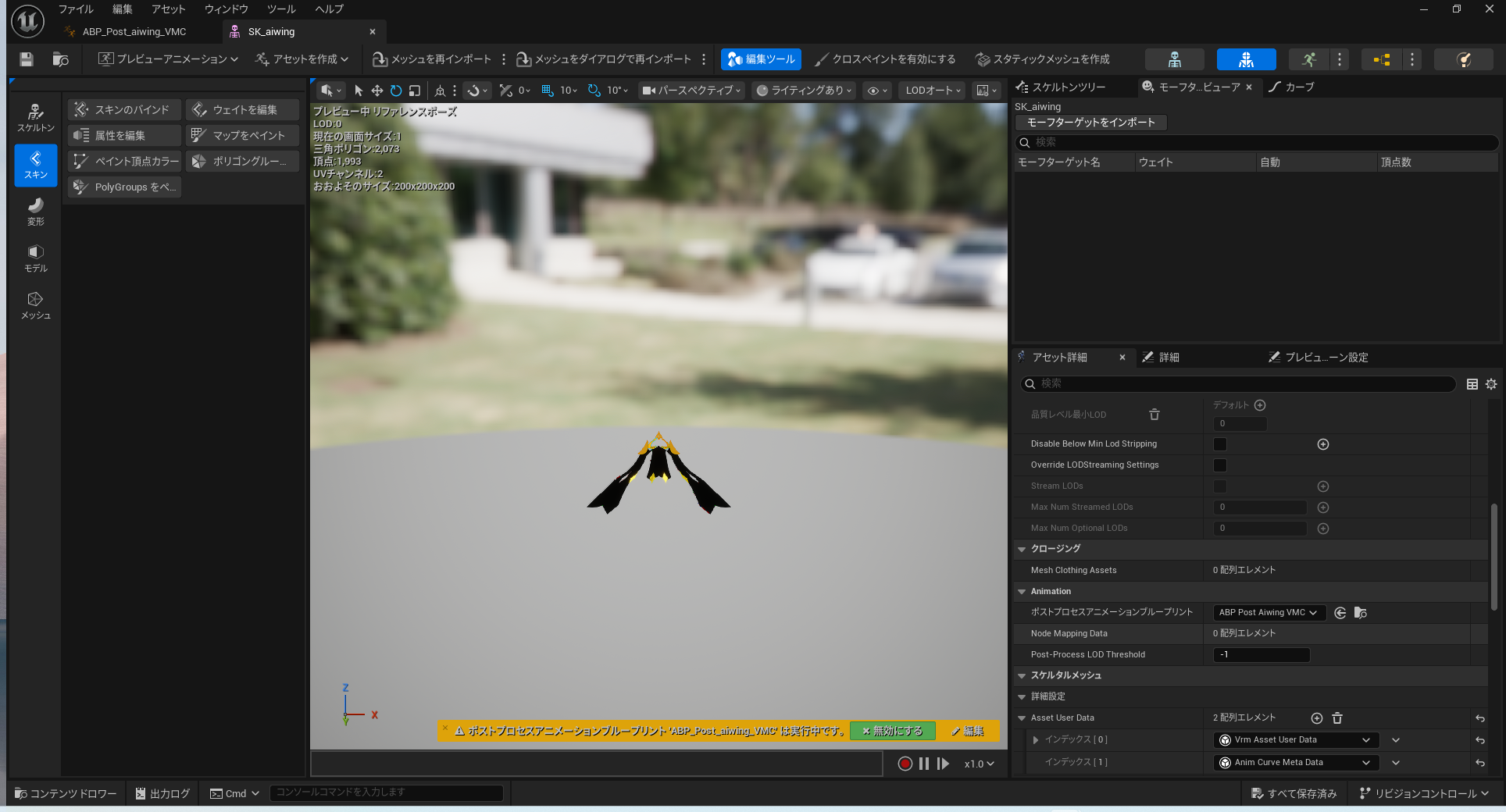Viewport: 1506px width, 812px height.
Task: Select the Skeleton mode icon in sidebar
Action: (x=35, y=117)
